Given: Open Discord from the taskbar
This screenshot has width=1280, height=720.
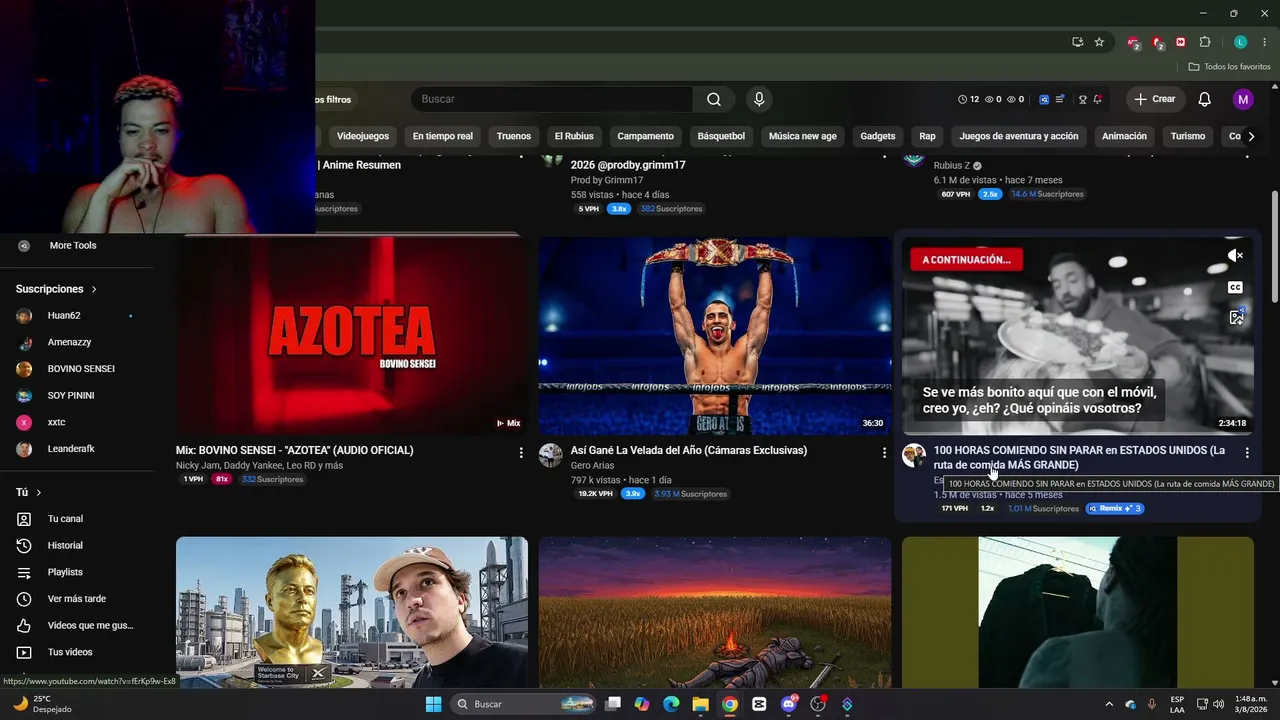Looking at the screenshot, I should (789, 704).
